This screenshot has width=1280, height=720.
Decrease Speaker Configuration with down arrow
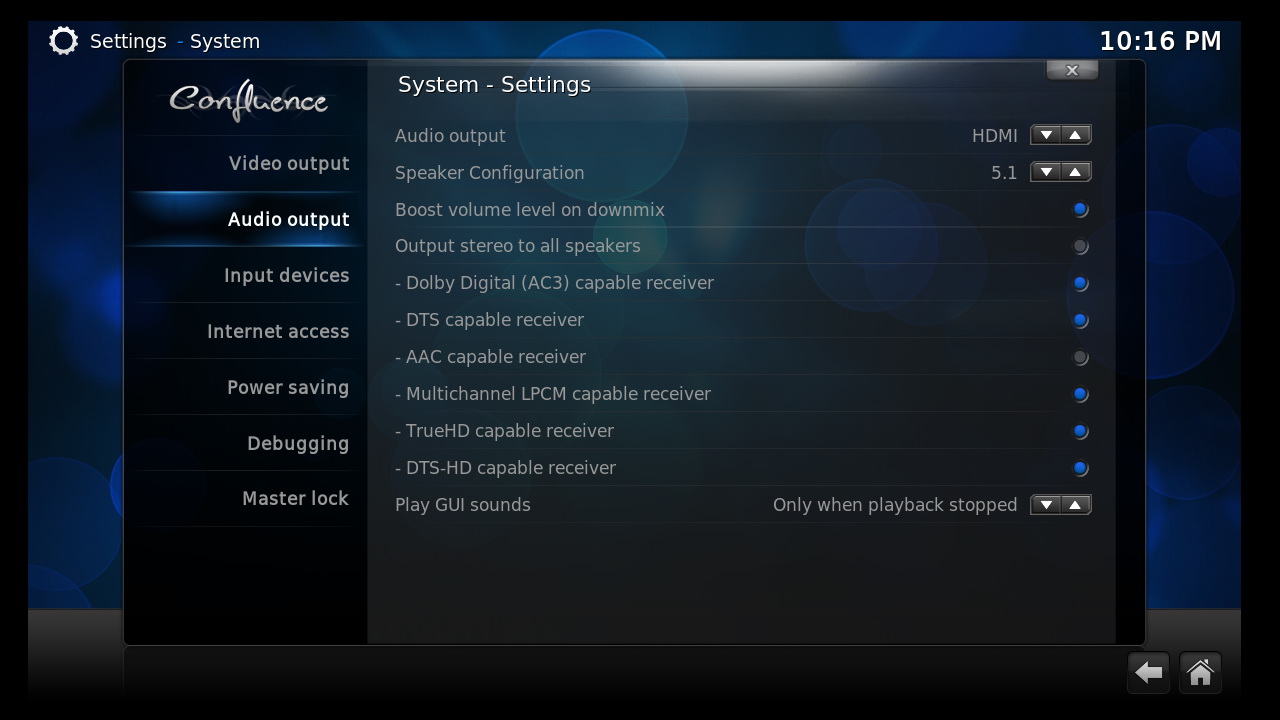(1046, 172)
